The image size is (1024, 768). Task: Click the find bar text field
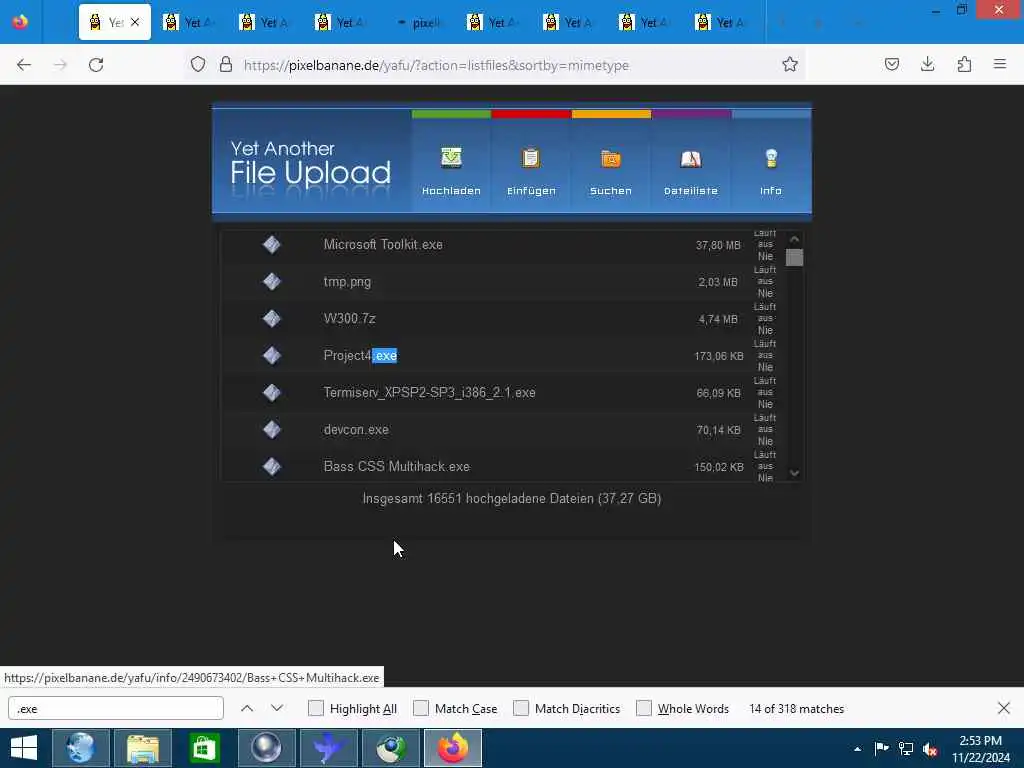tap(116, 709)
